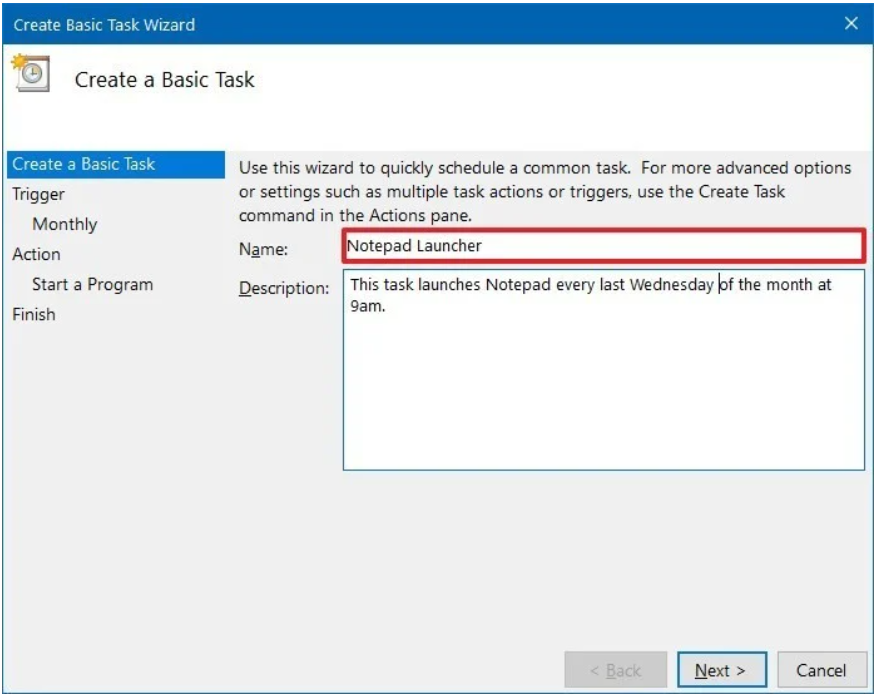878x699 pixels.
Task: Select the Start a Program sub-step
Action: click(92, 284)
